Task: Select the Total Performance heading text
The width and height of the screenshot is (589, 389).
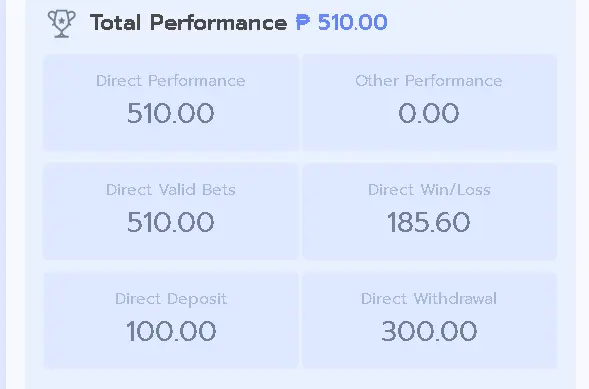Action: (189, 23)
